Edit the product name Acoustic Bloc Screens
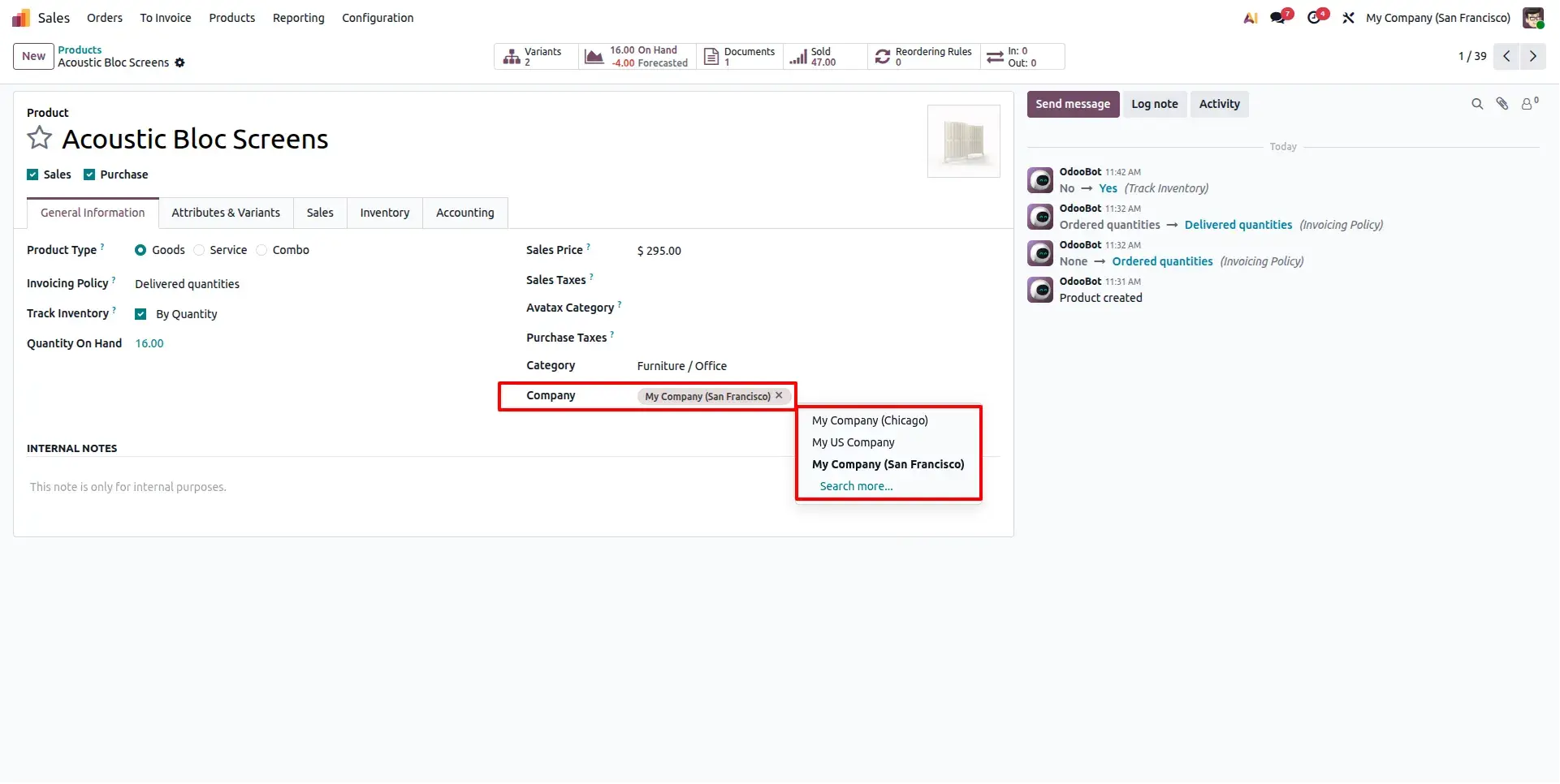Viewport: 1560px width, 784px height. point(196,139)
